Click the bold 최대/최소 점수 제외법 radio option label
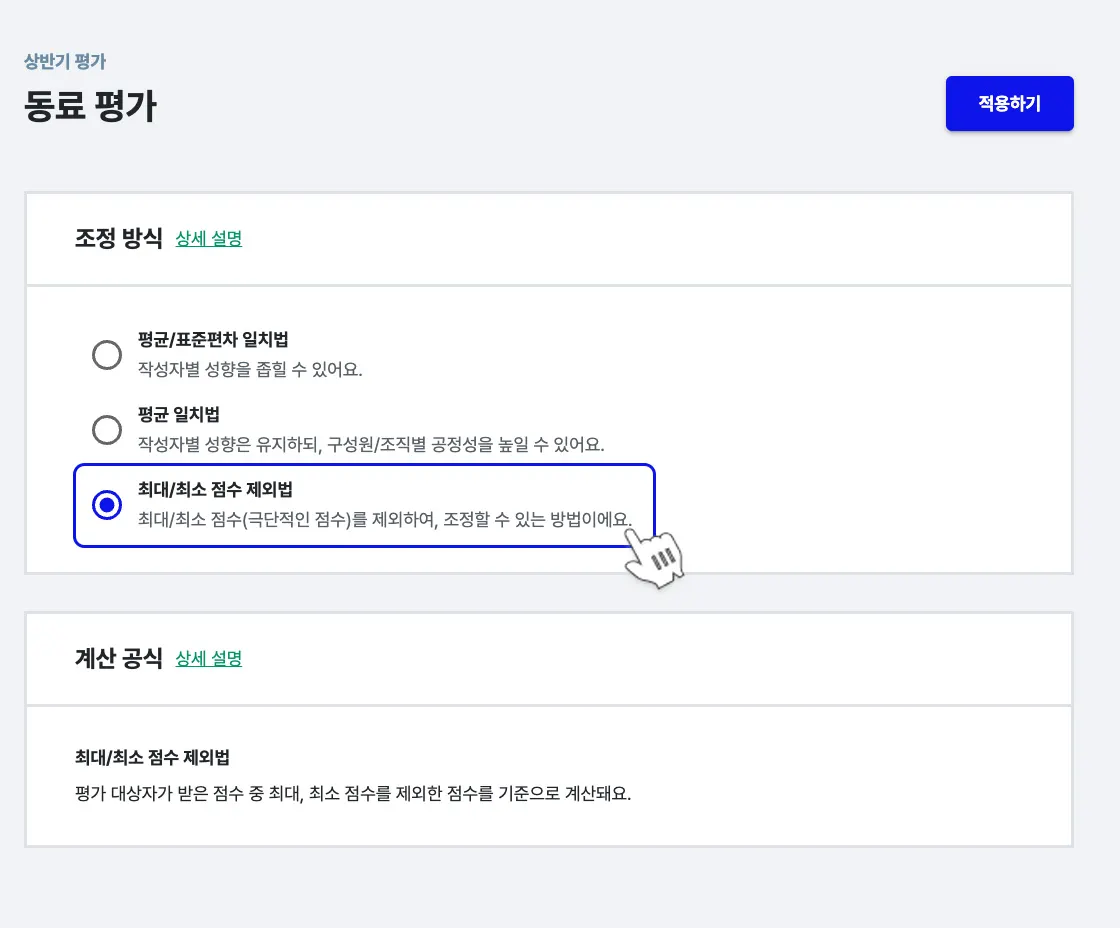Screen dimensions: 1120x928 (221, 490)
